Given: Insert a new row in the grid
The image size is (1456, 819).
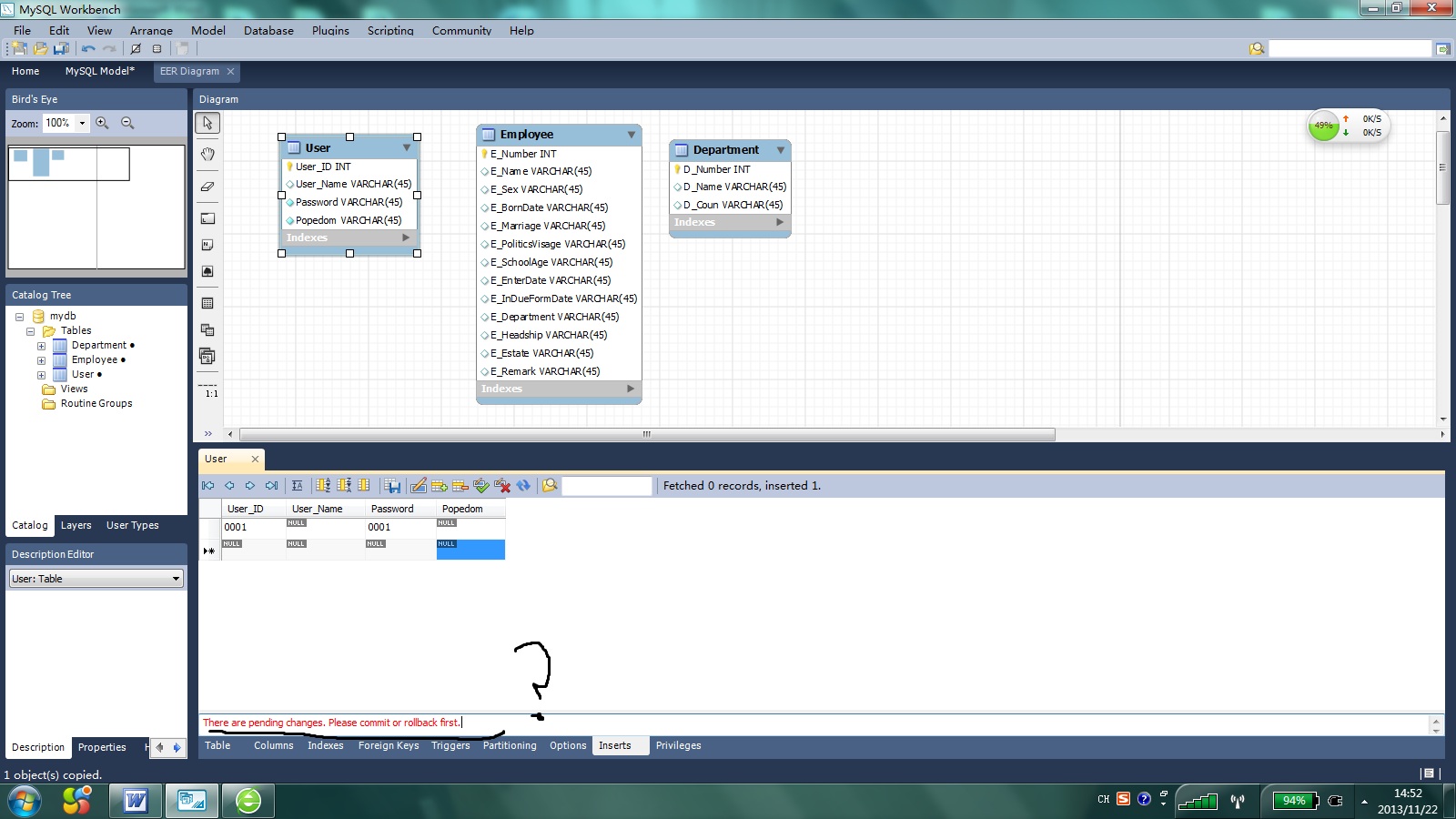Looking at the screenshot, I should (440, 486).
